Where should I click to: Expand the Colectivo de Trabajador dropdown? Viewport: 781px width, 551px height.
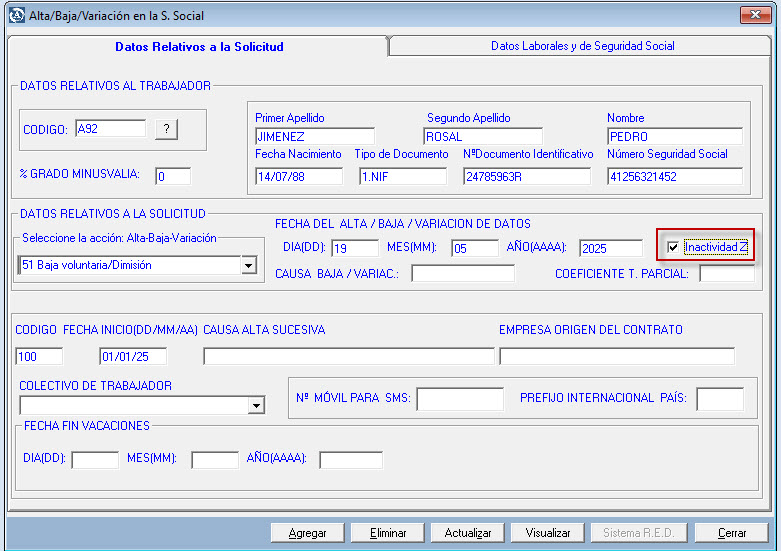tap(256, 405)
